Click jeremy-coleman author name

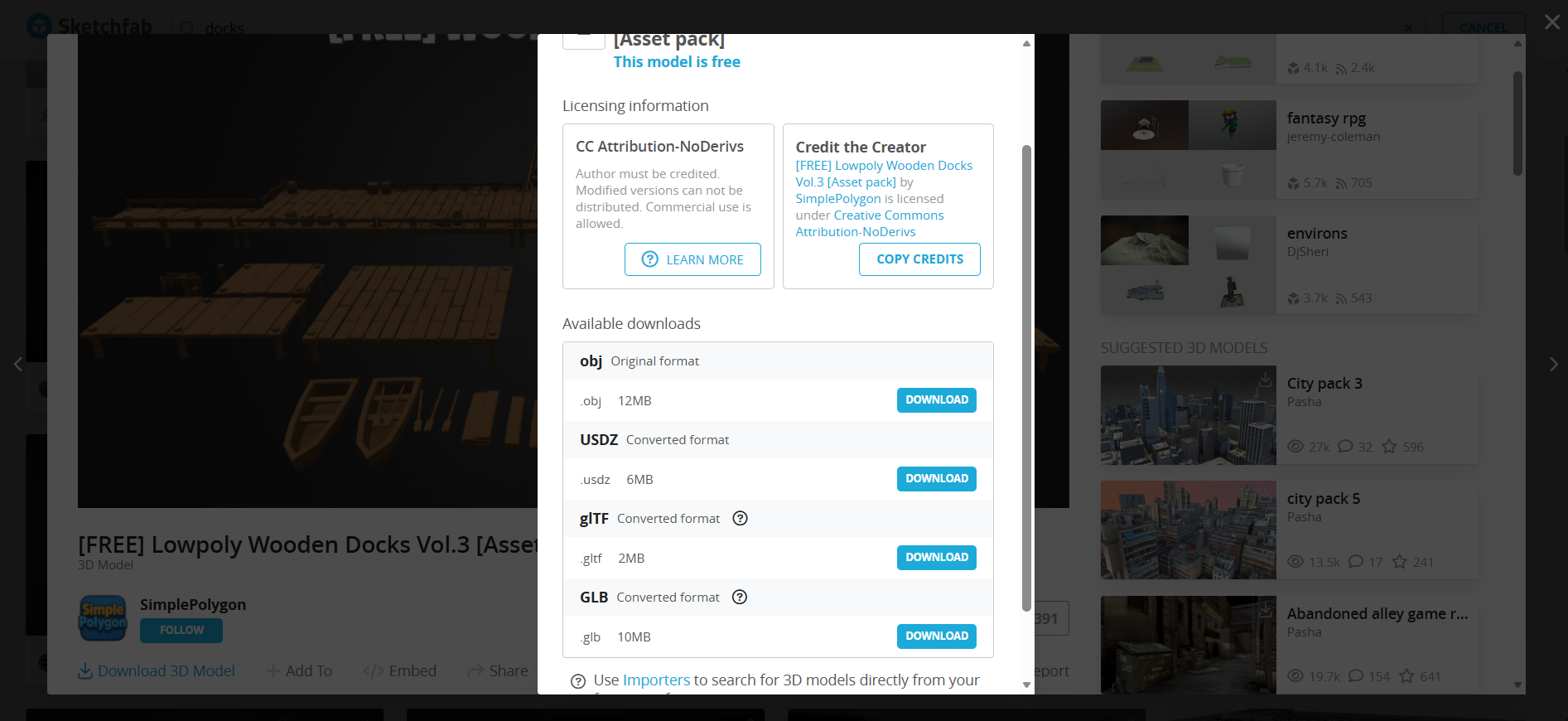point(1334,137)
